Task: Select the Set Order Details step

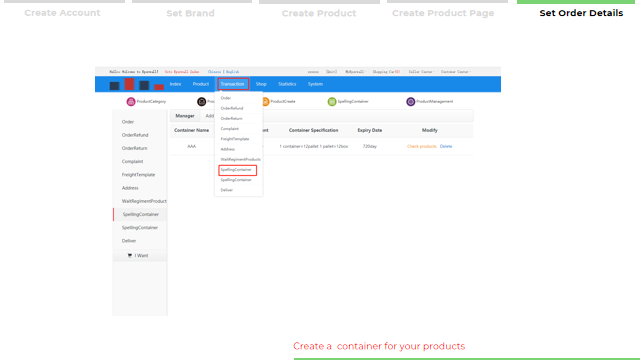Action: [x=581, y=13]
